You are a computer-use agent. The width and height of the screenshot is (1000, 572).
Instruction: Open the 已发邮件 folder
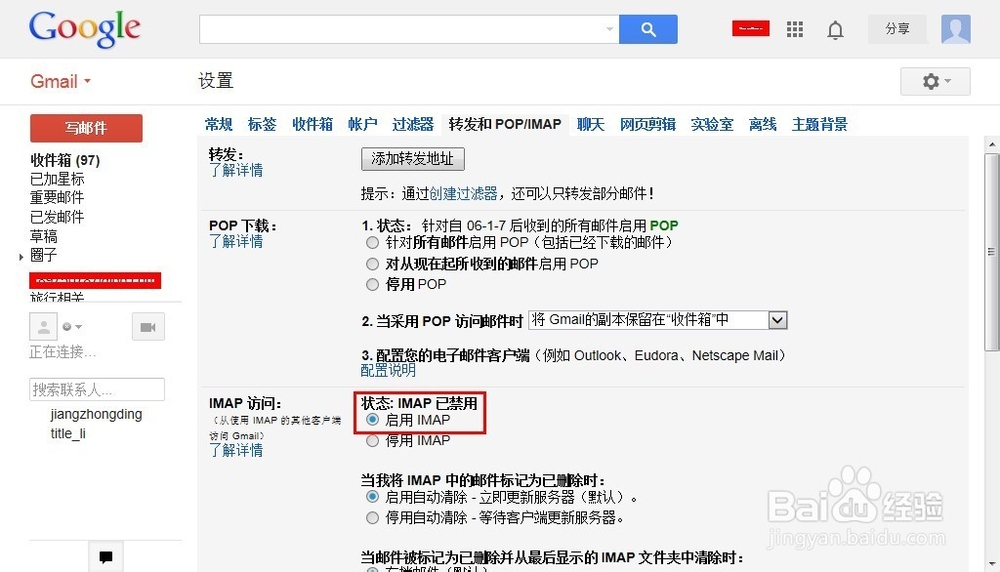pyautogui.click(x=57, y=217)
